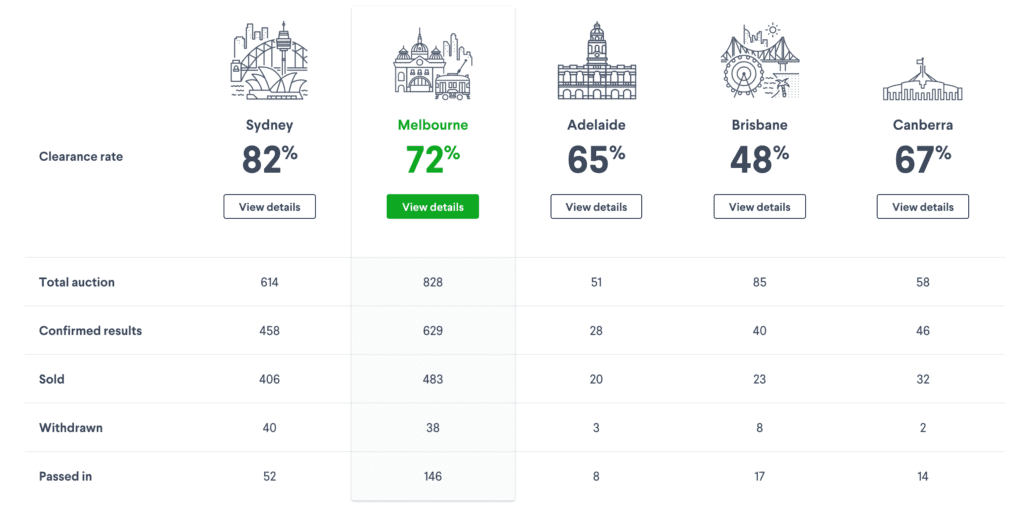The image size is (1024, 514).
Task: Select the Brisbane city heading
Action: [x=760, y=125]
